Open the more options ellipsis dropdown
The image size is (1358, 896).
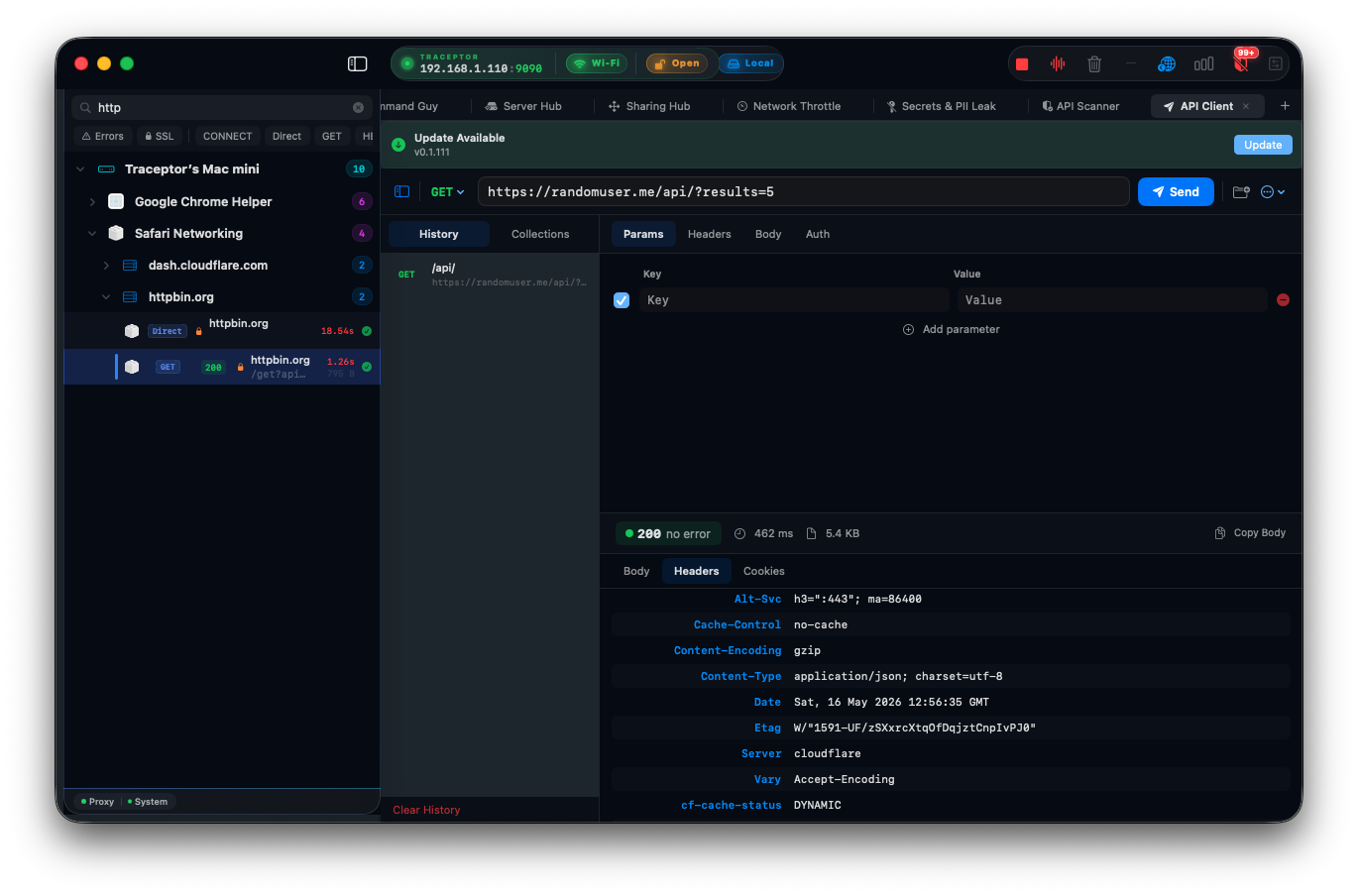pos(1273,191)
